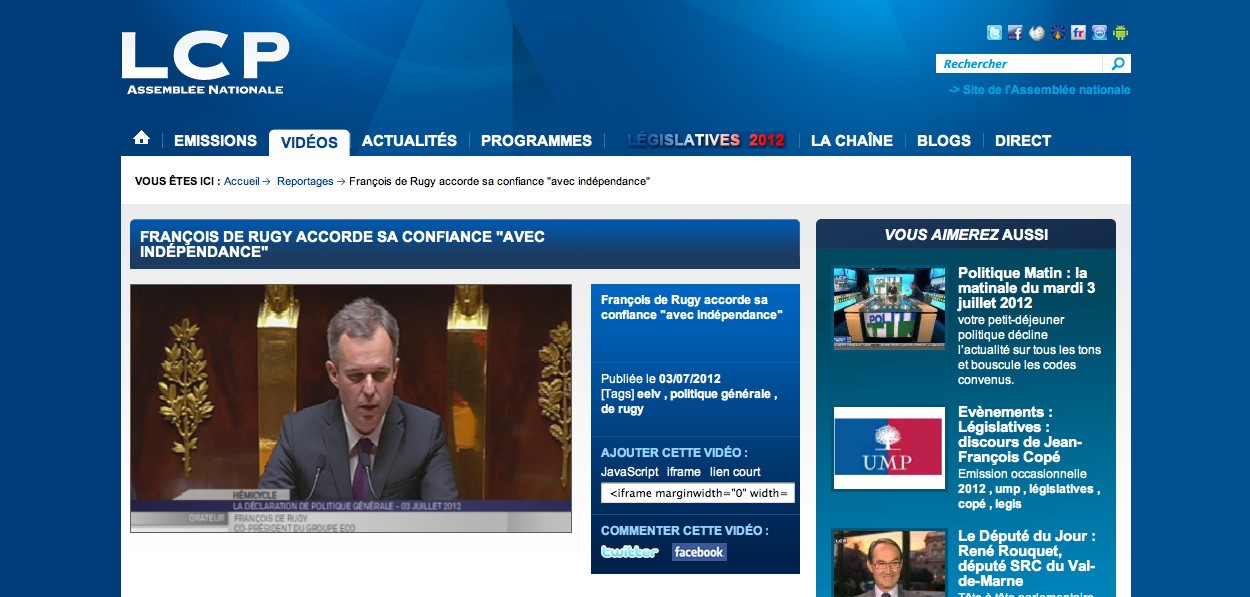Click the Wikipedia icon in the top bar
This screenshot has height=597, width=1250.
1036,32
